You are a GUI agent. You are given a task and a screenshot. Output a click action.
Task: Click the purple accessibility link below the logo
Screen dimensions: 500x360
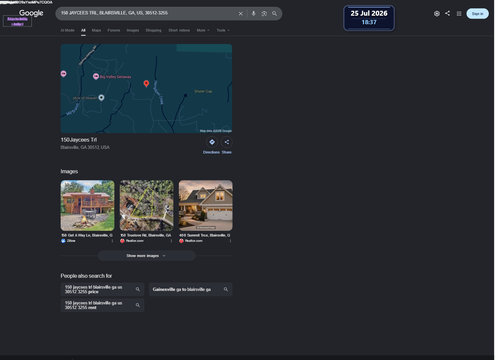pos(17,21)
